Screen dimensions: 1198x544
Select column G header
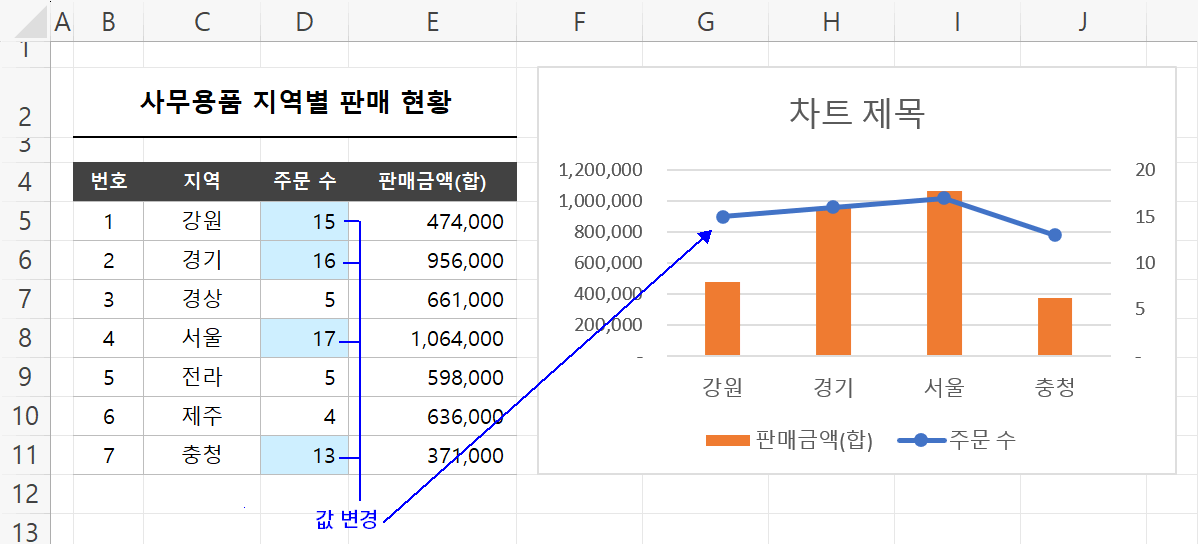coord(705,23)
